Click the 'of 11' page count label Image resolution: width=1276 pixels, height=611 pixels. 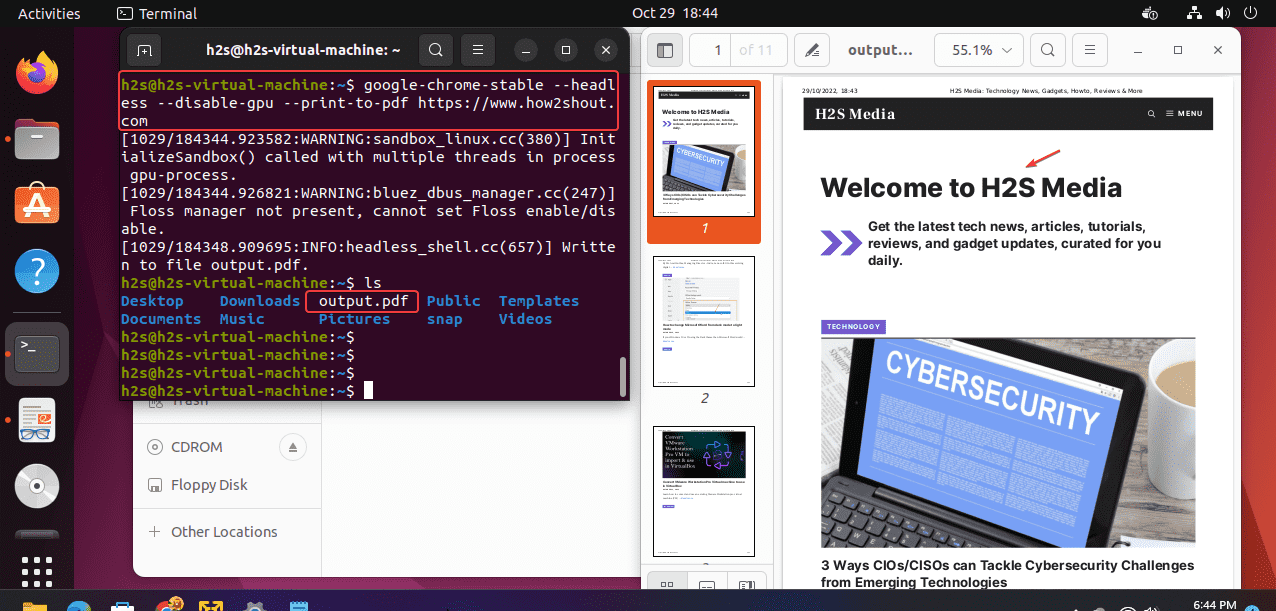click(756, 50)
